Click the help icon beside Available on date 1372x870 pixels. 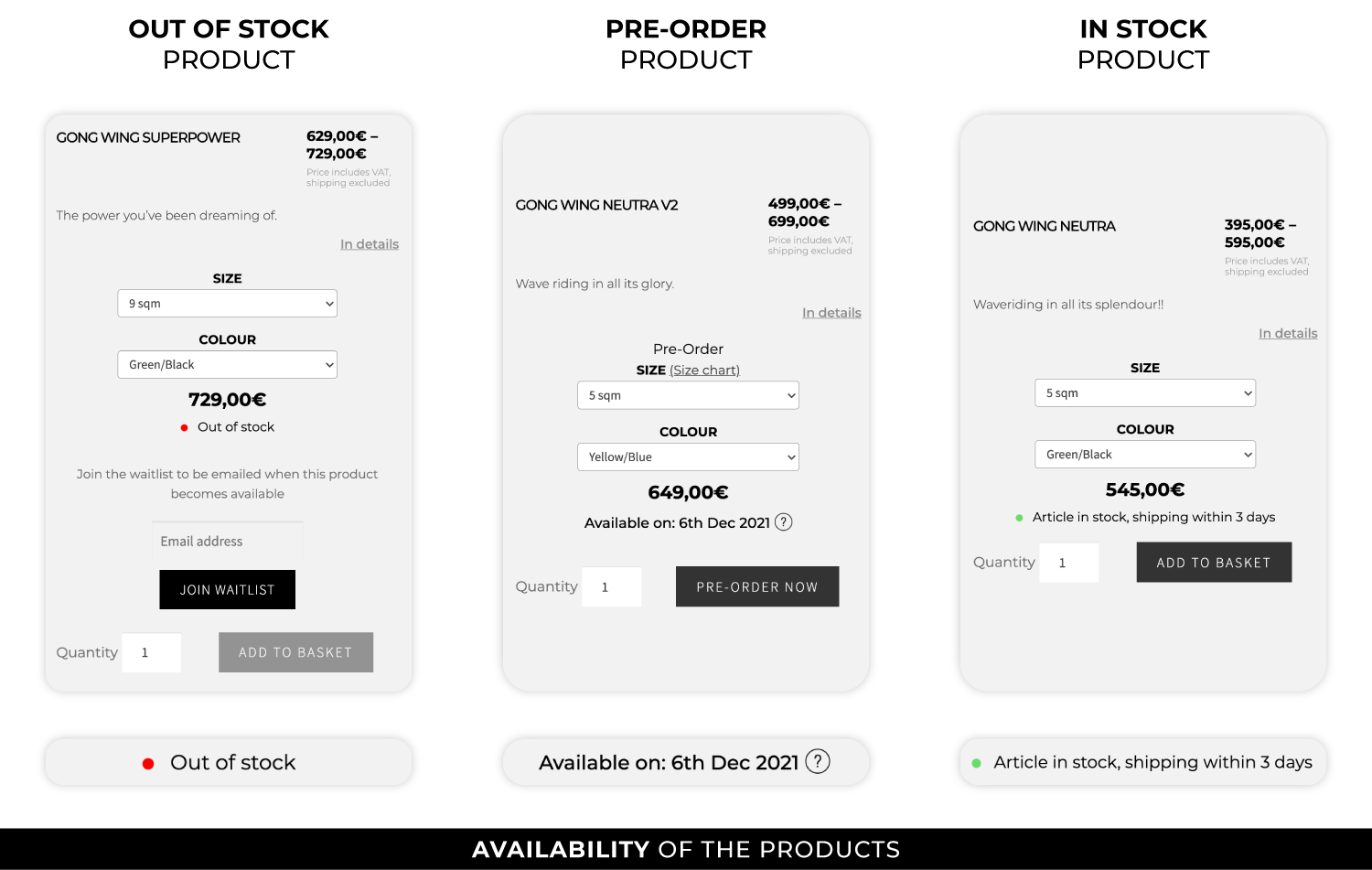[x=783, y=522]
